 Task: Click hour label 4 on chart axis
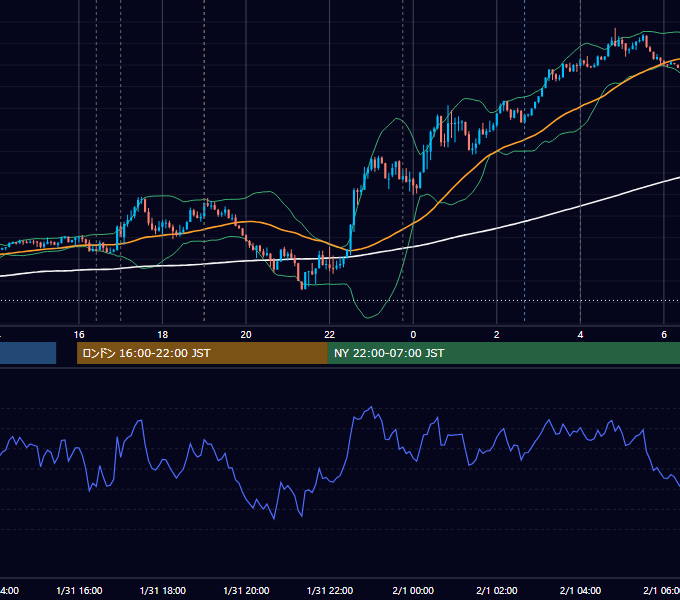click(x=580, y=334)
